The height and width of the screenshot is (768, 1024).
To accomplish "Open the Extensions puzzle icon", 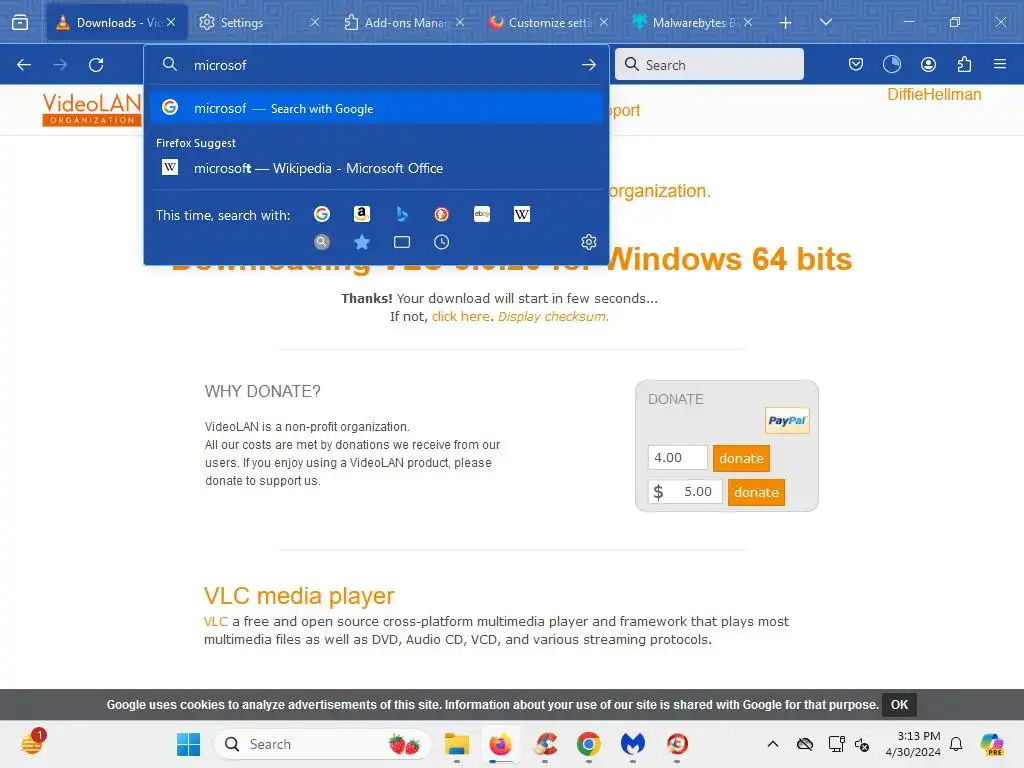I will [964, 64].
